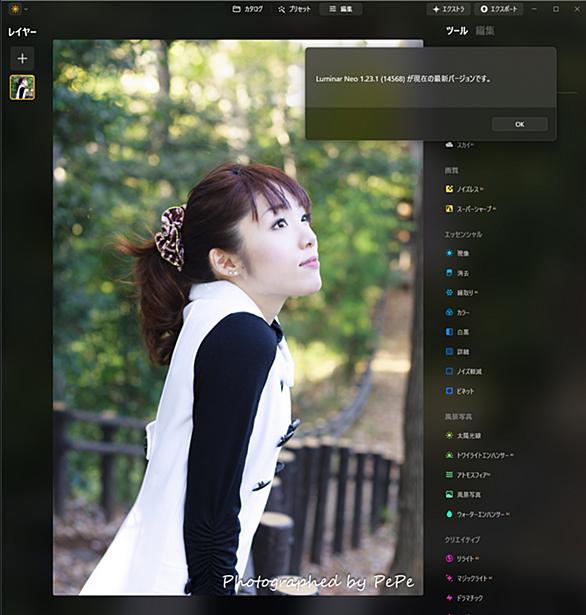
Task: Open the 現像 (Develop) tool
Action: [x=457, y=253]
